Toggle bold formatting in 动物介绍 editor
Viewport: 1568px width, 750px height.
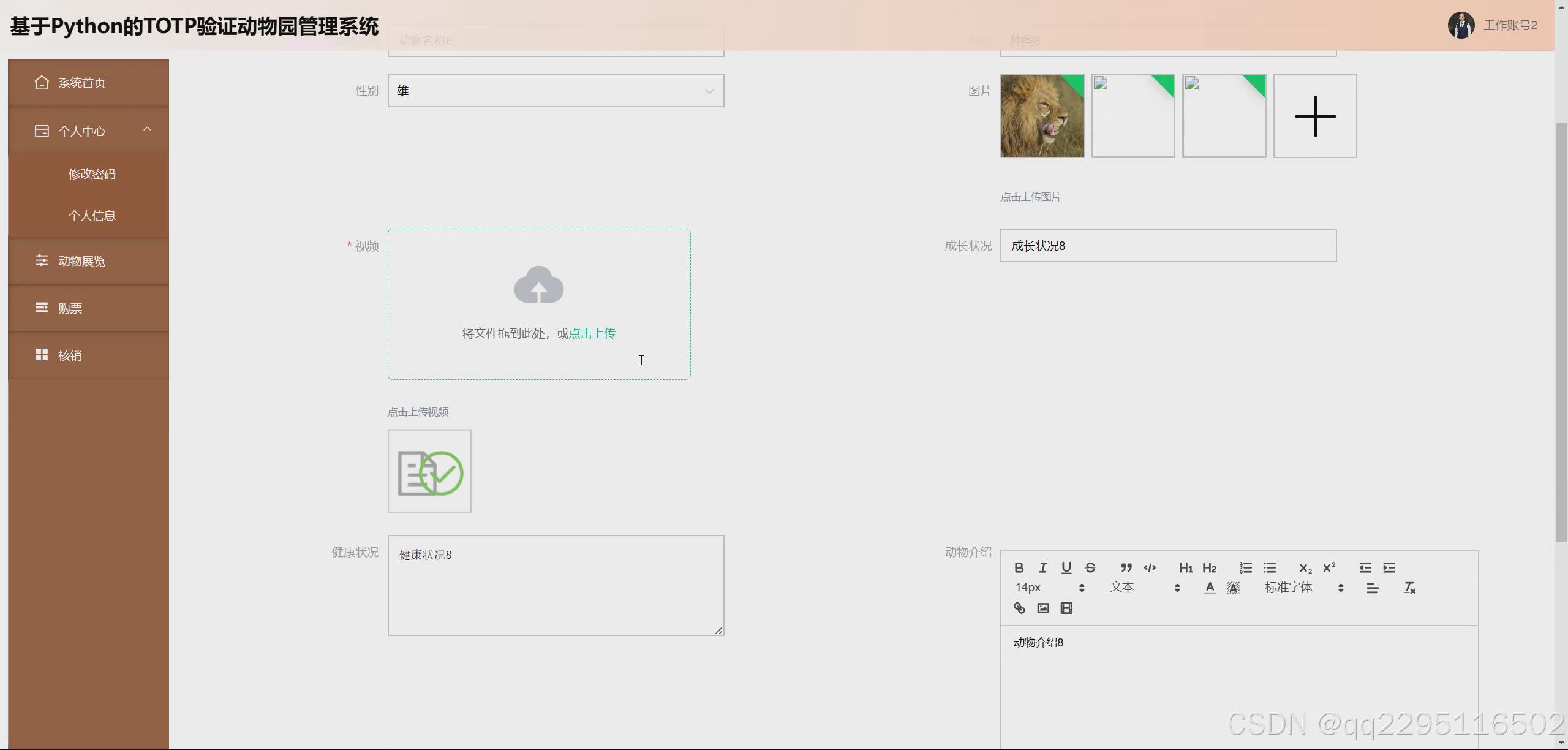pyautogui.click(x=1019, y=567)
